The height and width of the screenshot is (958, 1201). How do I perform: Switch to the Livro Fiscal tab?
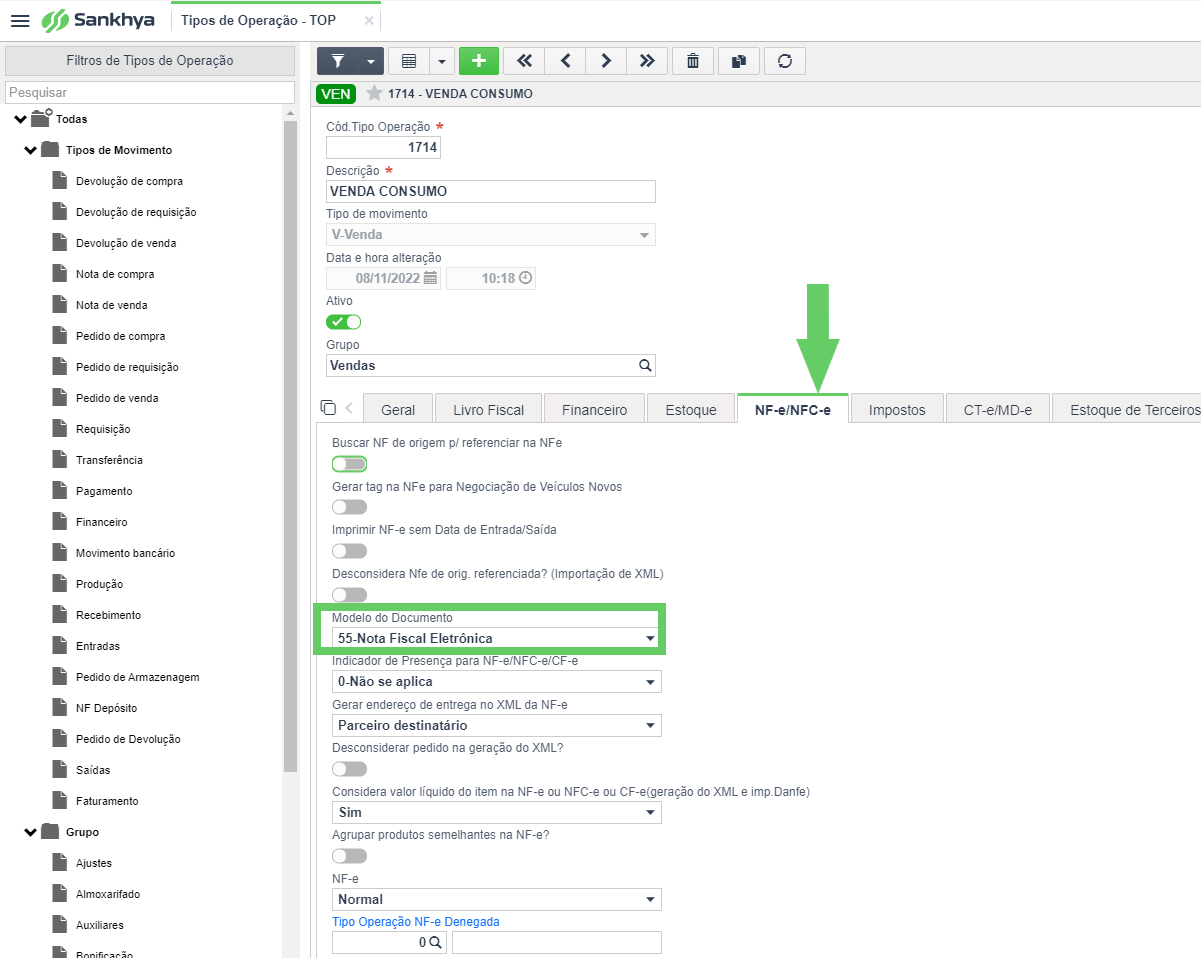pos(488,410)
